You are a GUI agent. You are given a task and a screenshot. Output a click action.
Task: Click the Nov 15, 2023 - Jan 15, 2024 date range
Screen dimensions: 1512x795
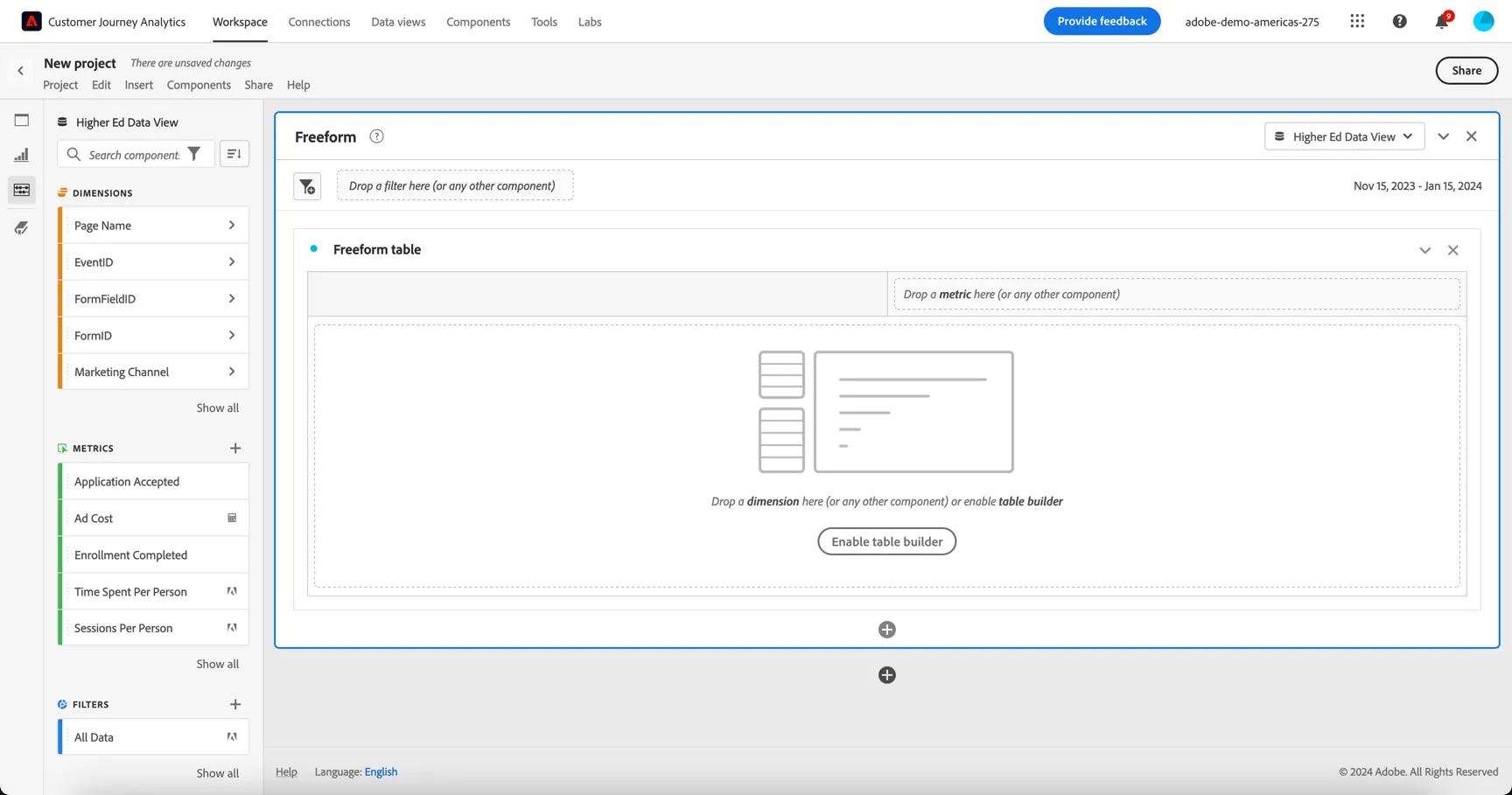(x=1417, y=185)
